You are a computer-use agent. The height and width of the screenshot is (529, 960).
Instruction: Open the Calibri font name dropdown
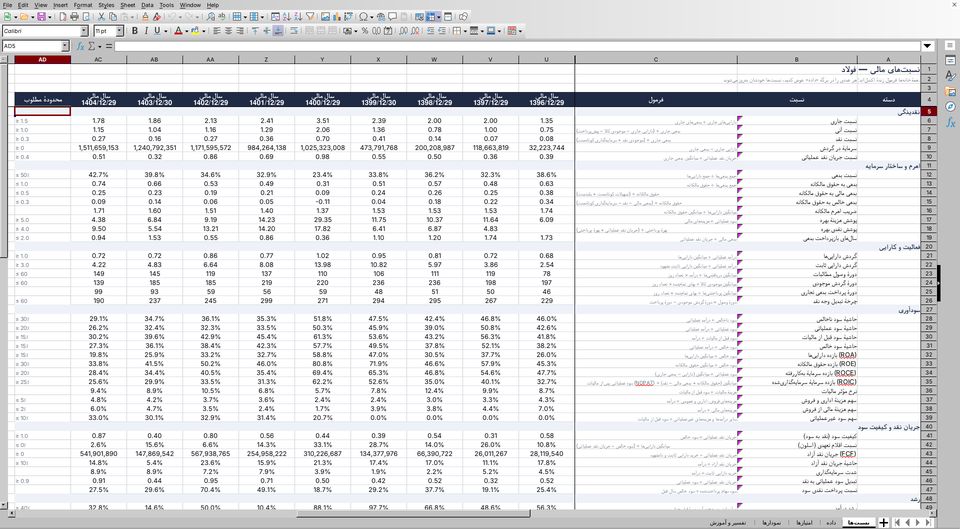[x=84, y=31]
